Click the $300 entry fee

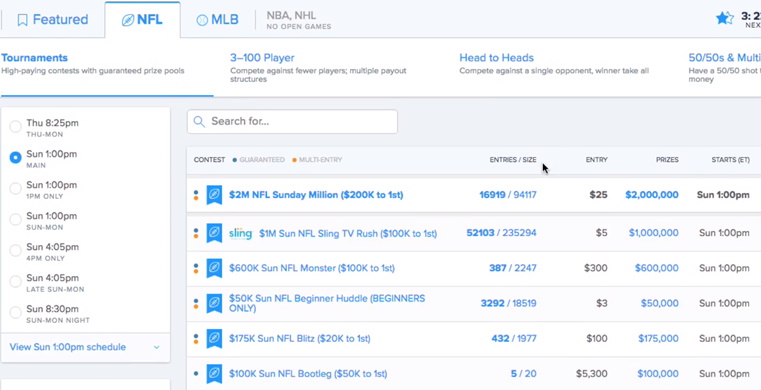(x=596, y=268)
